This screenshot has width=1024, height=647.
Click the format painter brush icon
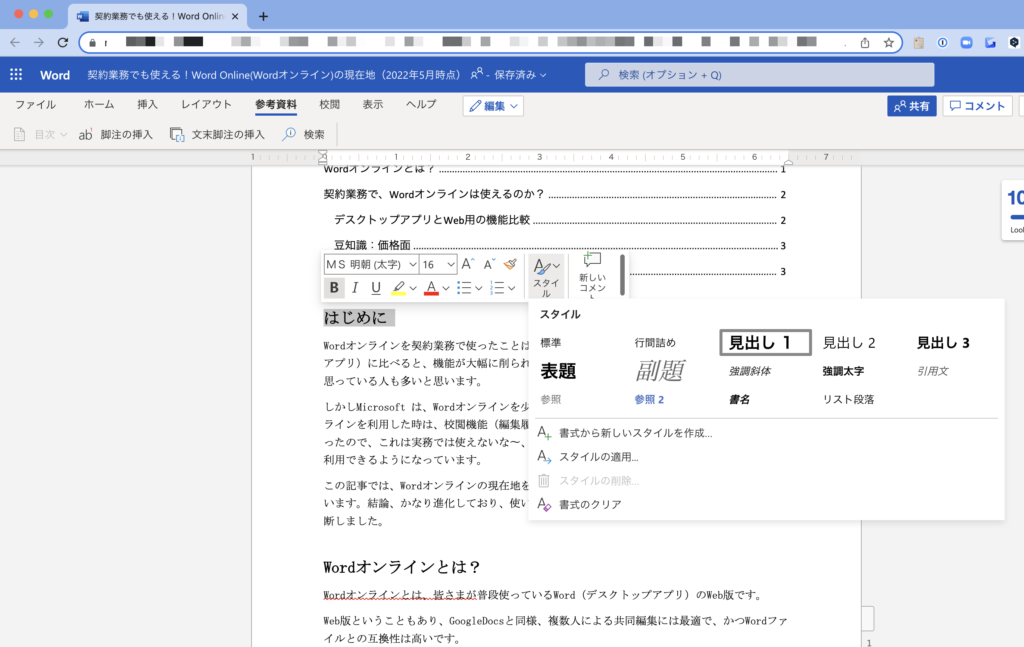tap(510, 264)
